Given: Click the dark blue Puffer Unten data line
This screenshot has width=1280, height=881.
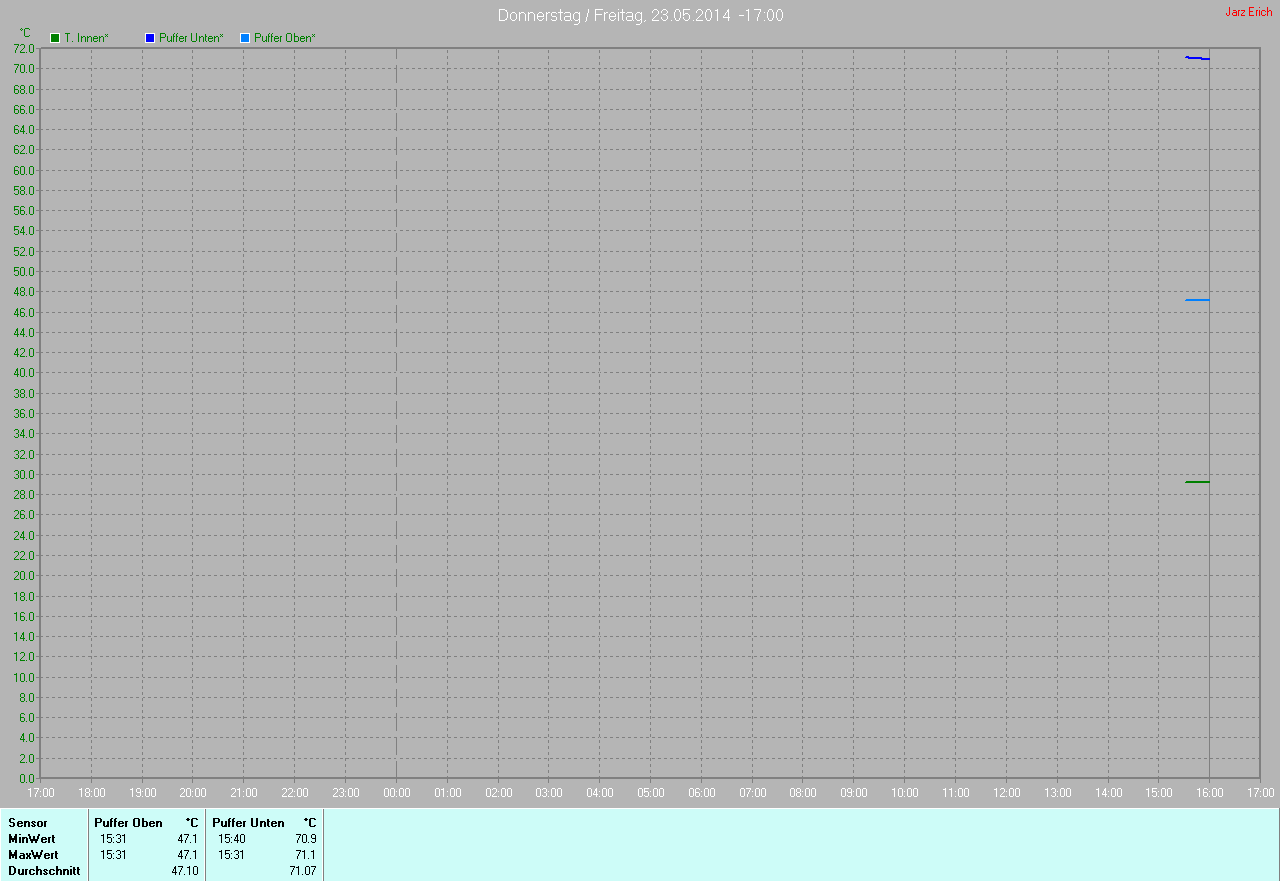Looking at the screenshot, I should click(1197, 58).
